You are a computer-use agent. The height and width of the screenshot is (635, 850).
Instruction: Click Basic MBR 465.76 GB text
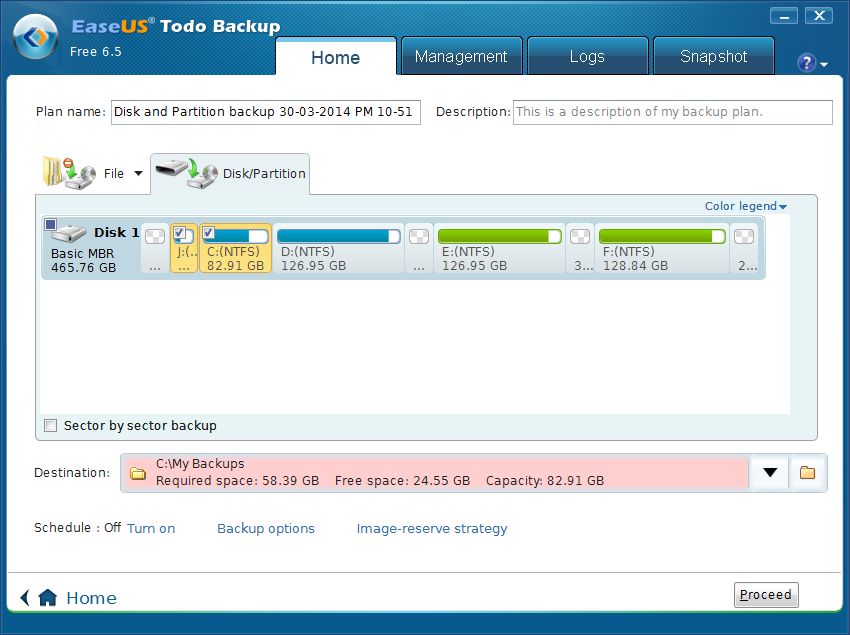click(x=83, y=260)
